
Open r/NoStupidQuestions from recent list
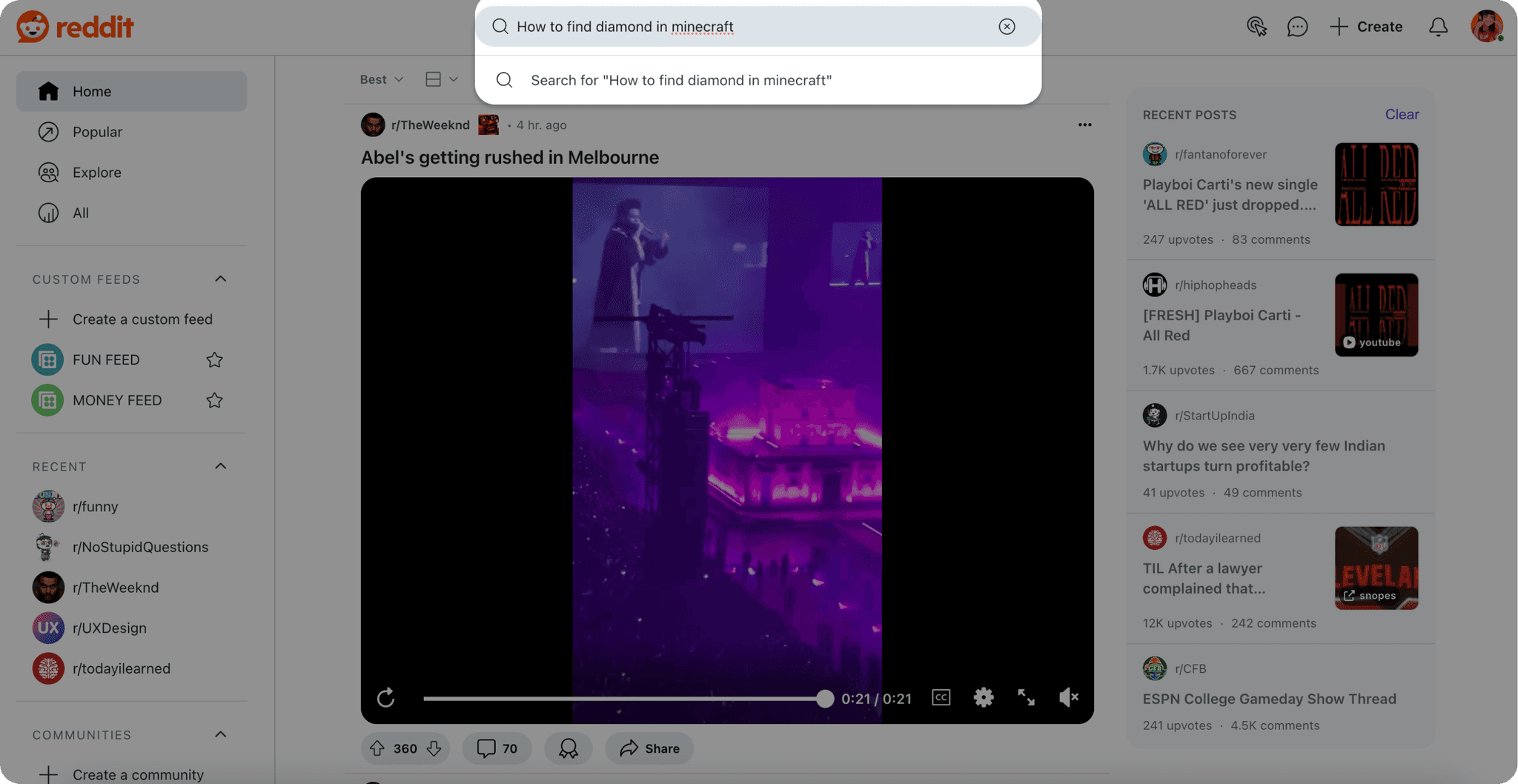point(131,547)
